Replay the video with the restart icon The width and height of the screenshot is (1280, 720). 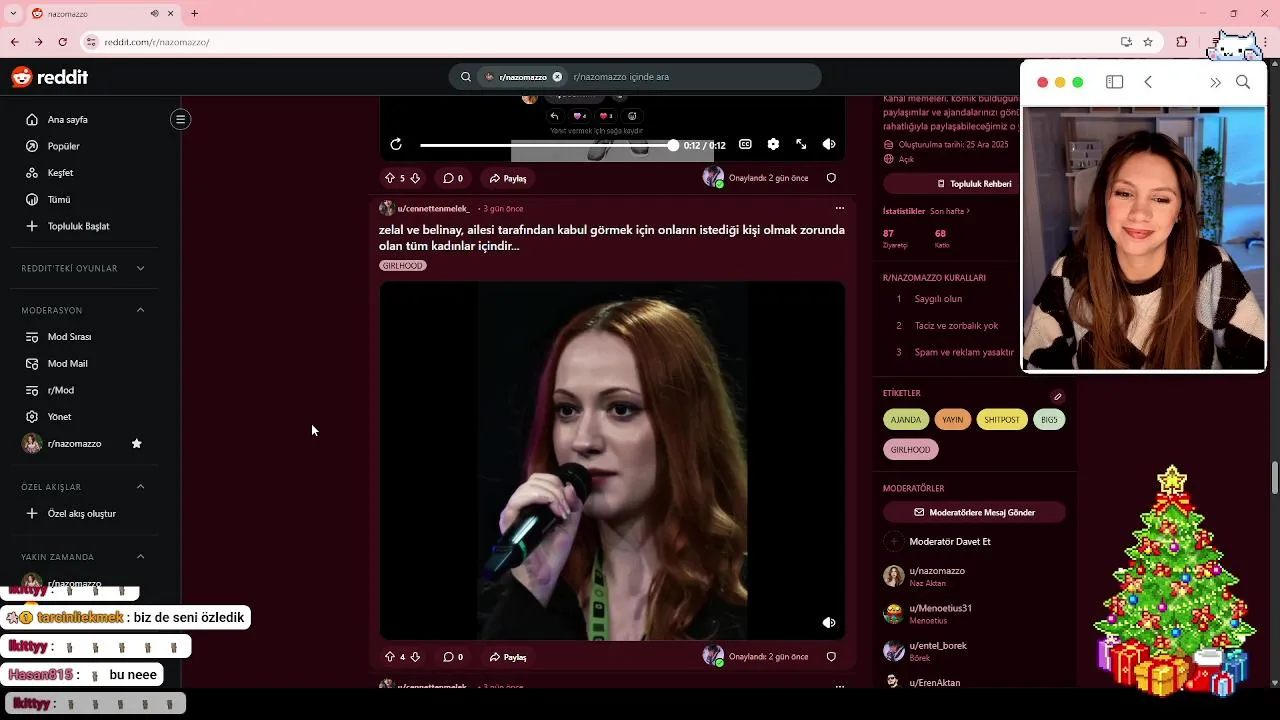(396, 145)
